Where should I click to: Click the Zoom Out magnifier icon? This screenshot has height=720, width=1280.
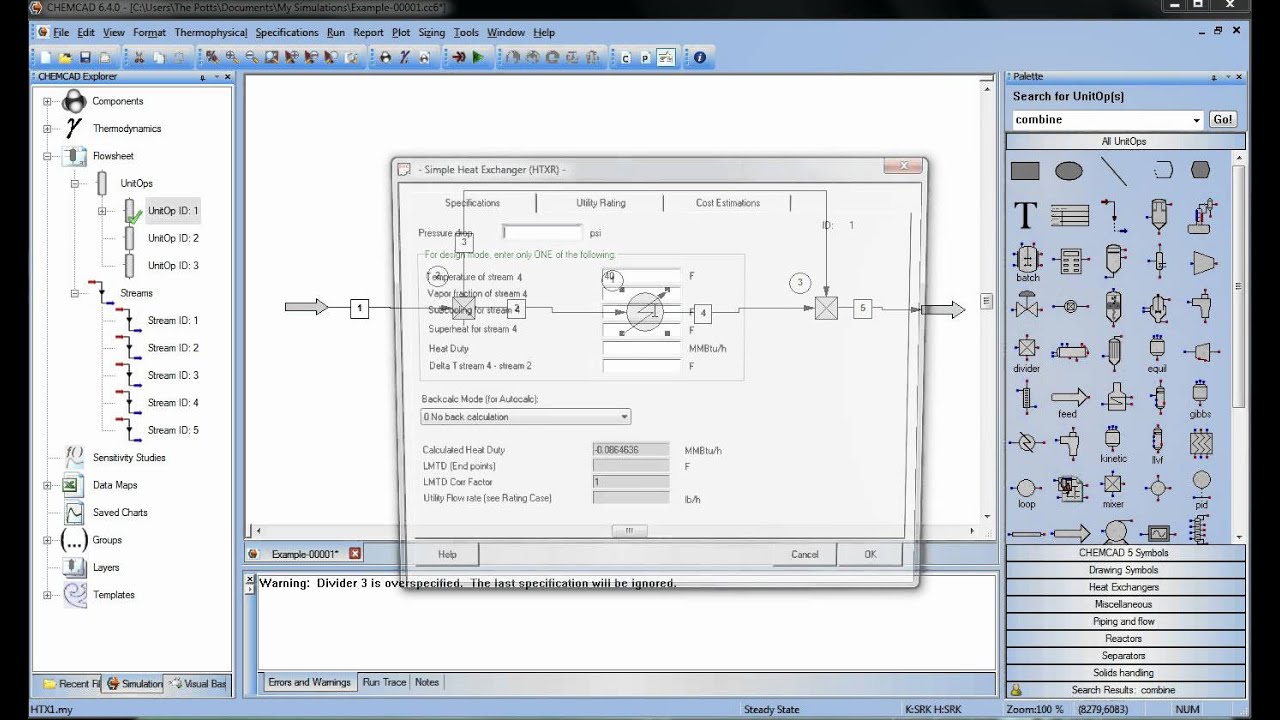coord(252,58)
